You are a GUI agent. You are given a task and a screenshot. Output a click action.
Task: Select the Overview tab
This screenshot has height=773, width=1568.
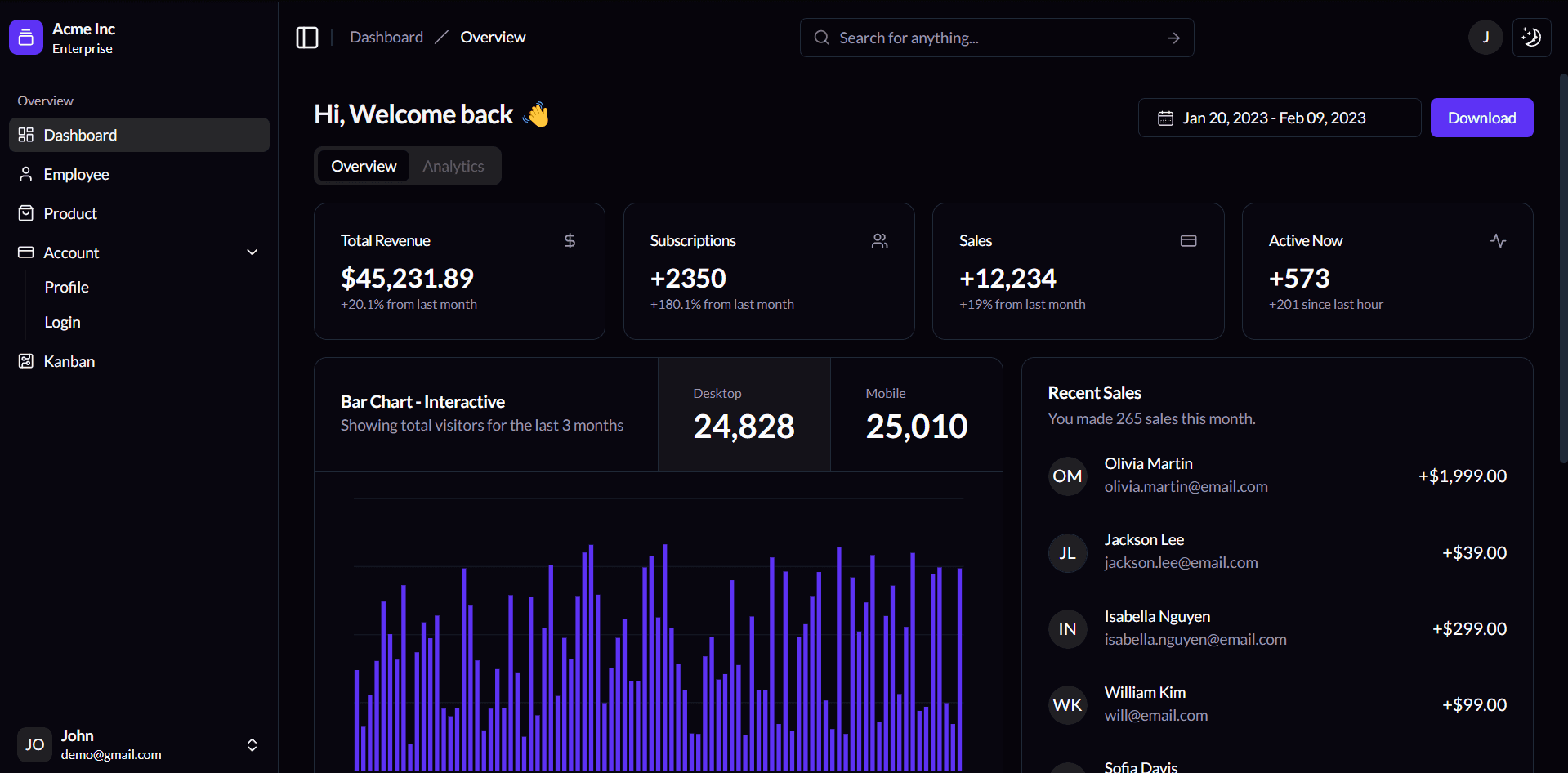[364, 167]
